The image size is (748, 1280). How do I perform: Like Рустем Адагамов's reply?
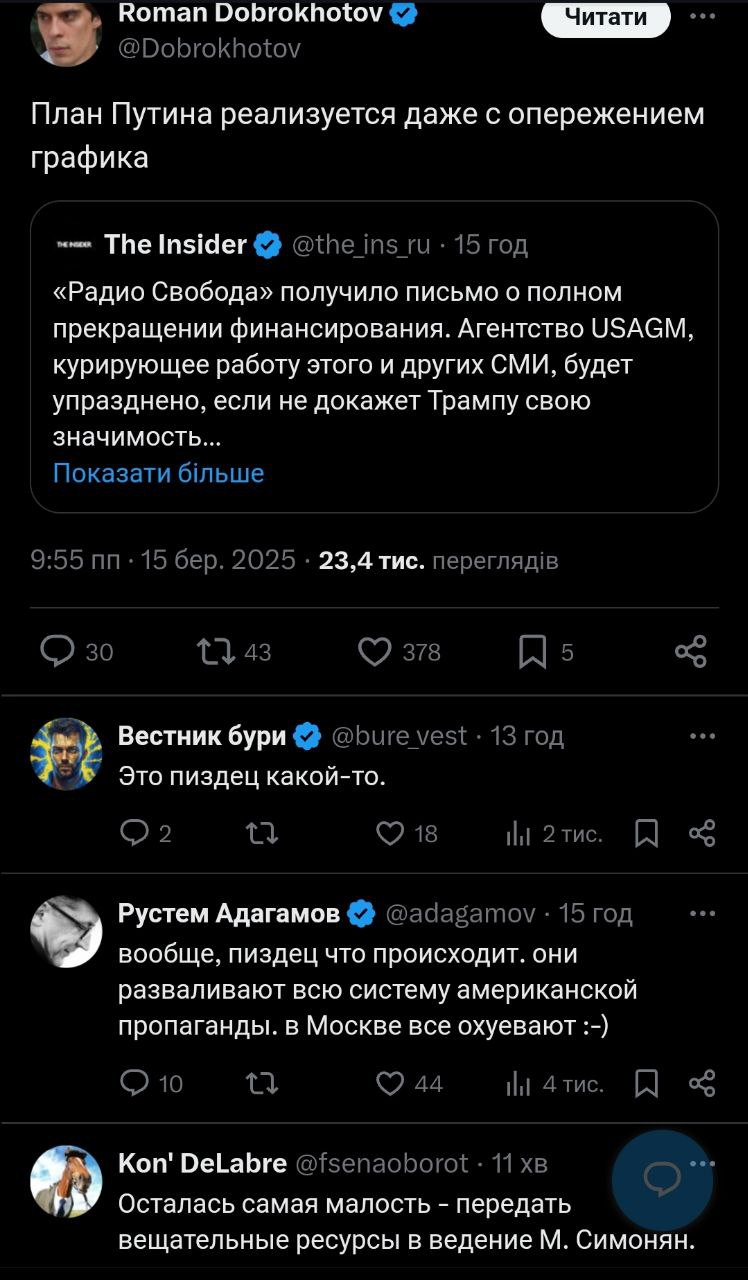390,1083
